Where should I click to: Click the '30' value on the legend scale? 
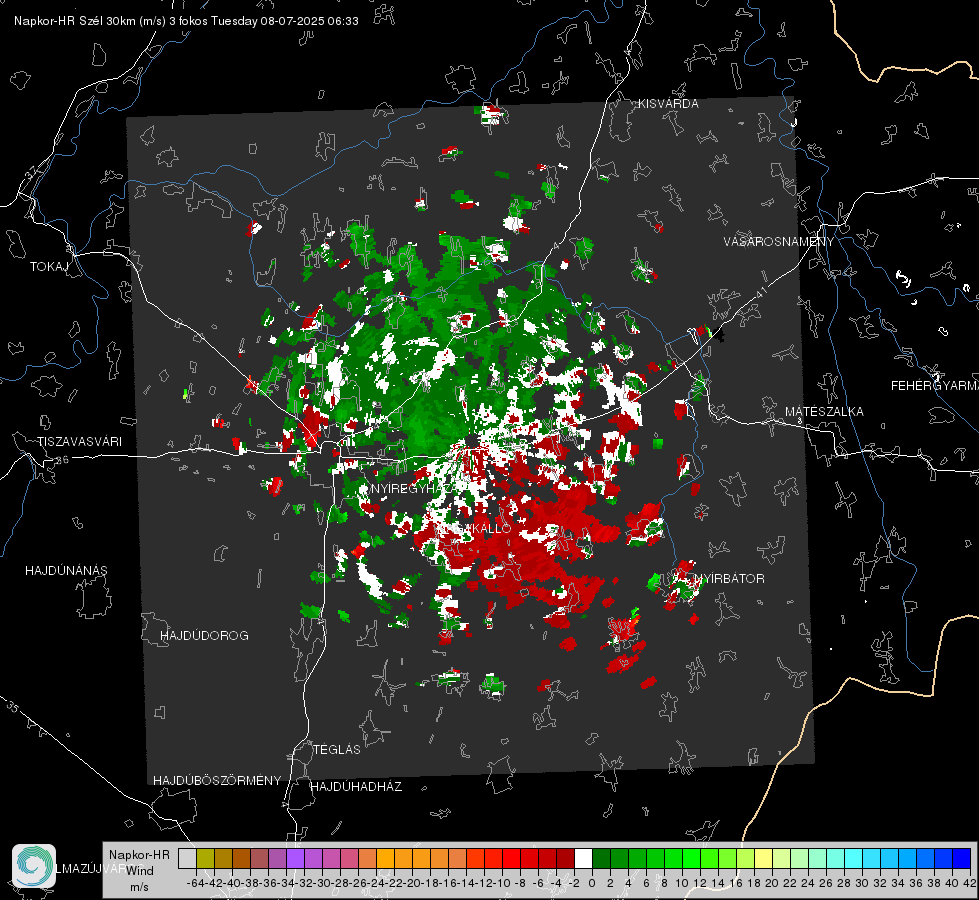[x=862, y=883]
